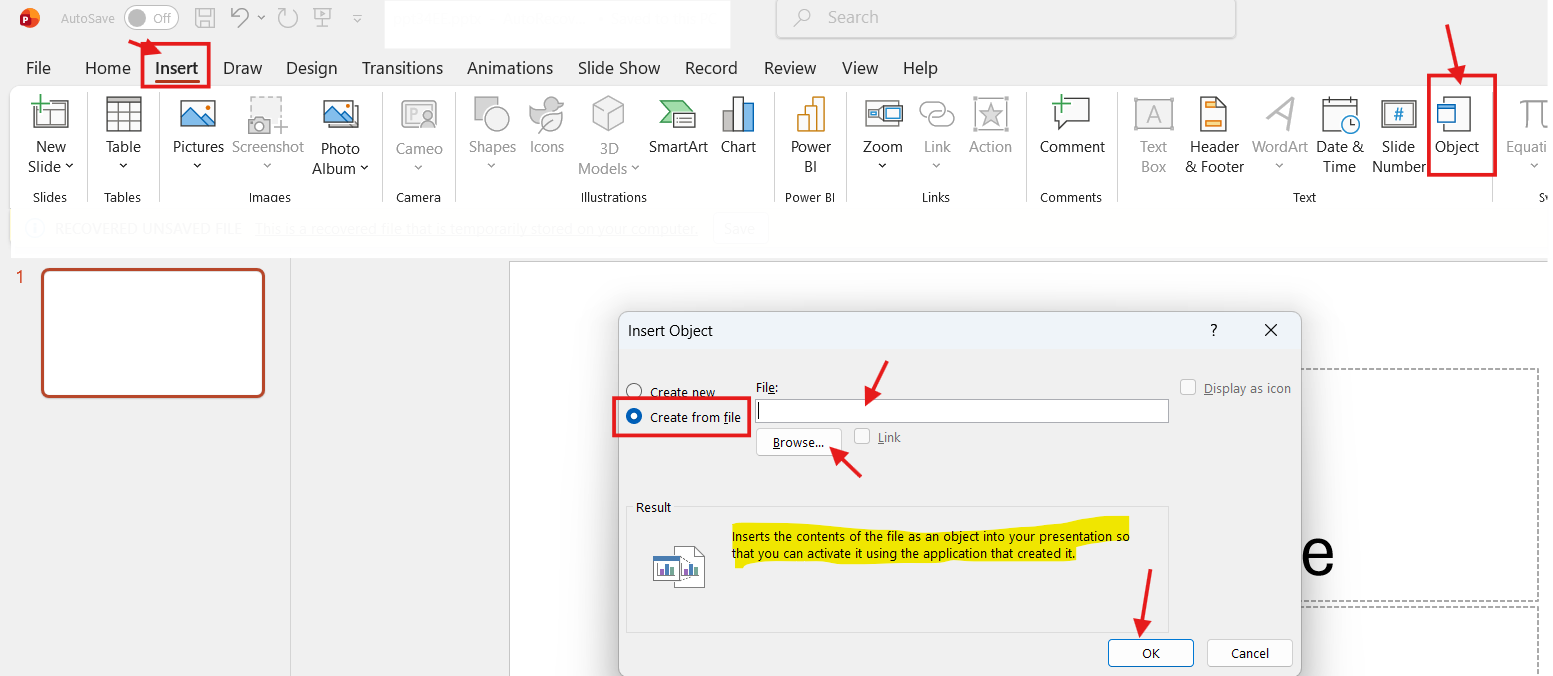
Task: Toggle the AutoSave switch
Action: point(151,18)
